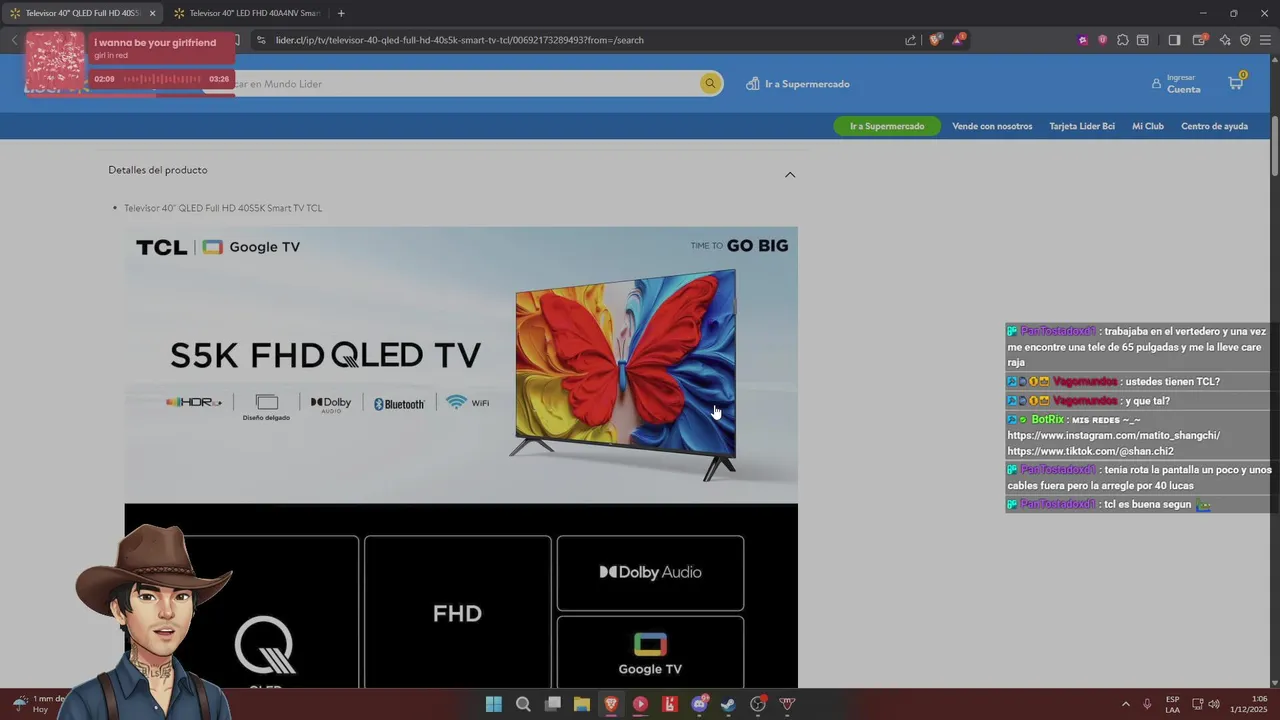
Task: Open Task View on the taskbar
Action: tap(552, 704)
